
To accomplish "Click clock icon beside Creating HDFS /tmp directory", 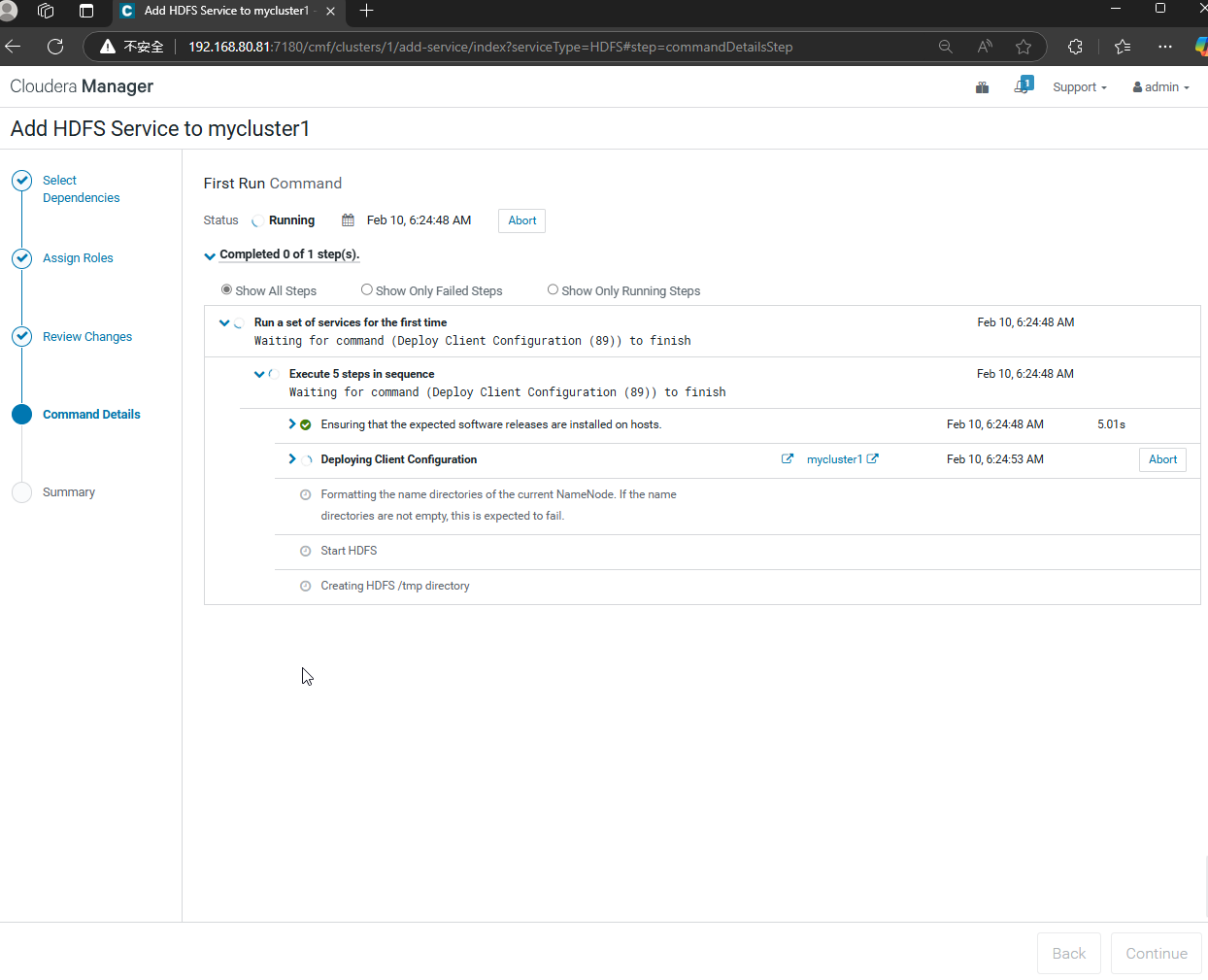I will [x=306, y=586].
